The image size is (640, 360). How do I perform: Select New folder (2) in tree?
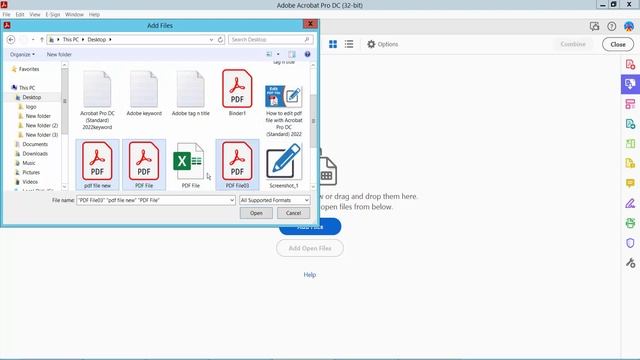[x=42, y=125]
